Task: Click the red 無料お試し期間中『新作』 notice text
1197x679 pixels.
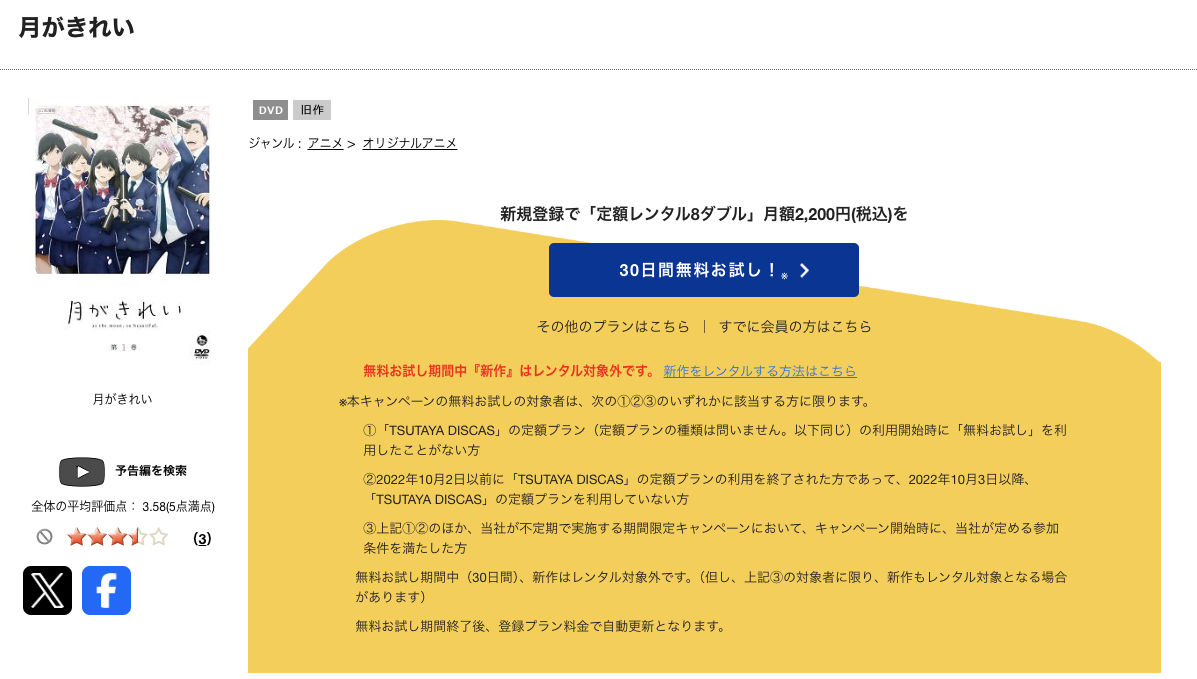Action: click(x=508, y=371)
